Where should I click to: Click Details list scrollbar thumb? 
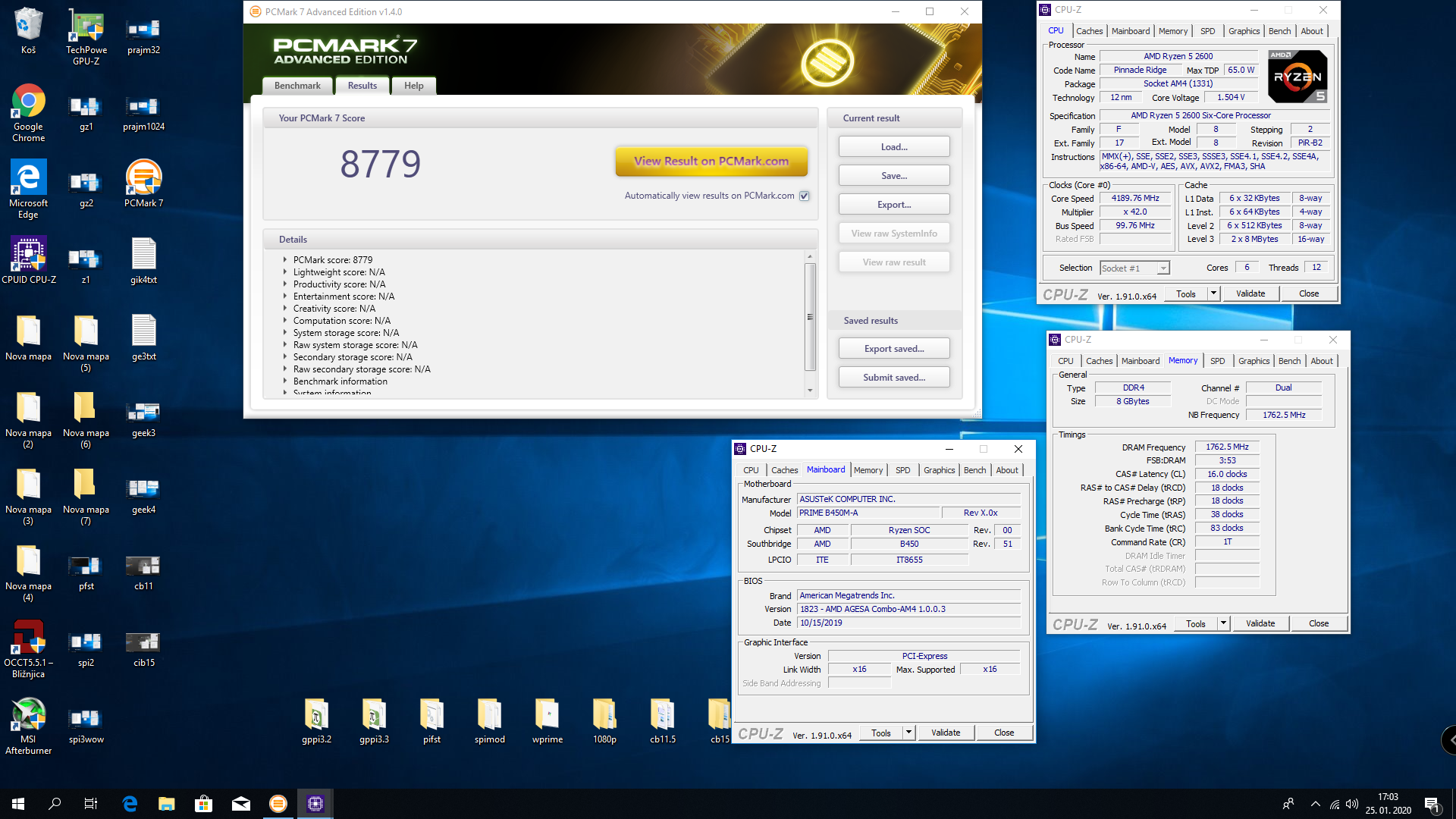click(x=810, y=316)
